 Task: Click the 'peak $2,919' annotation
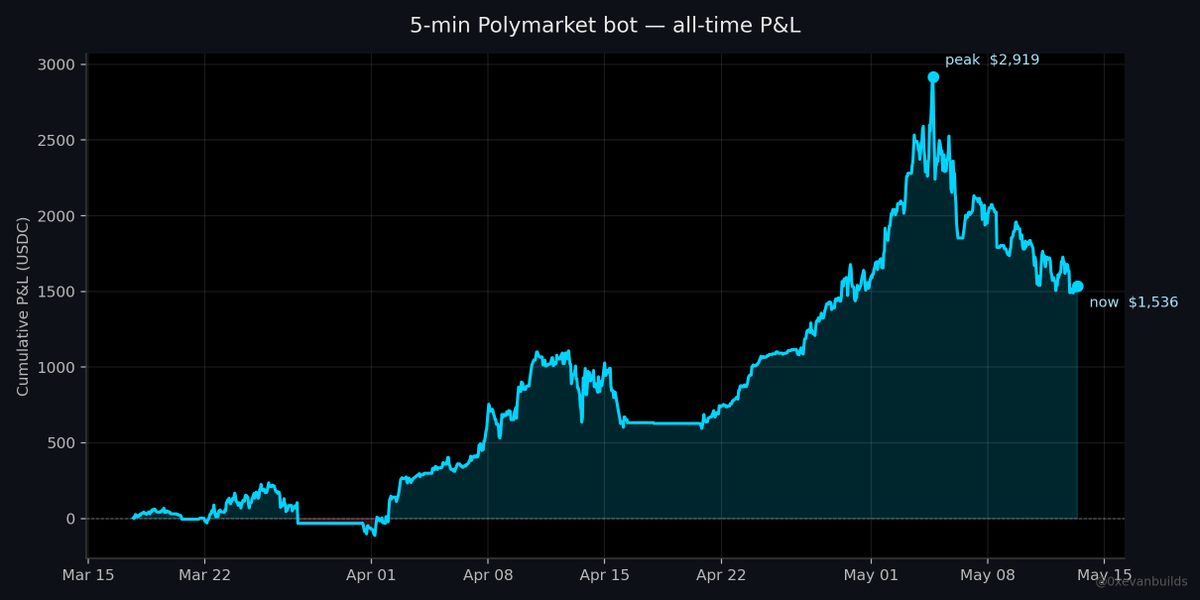tap(992, 60)
